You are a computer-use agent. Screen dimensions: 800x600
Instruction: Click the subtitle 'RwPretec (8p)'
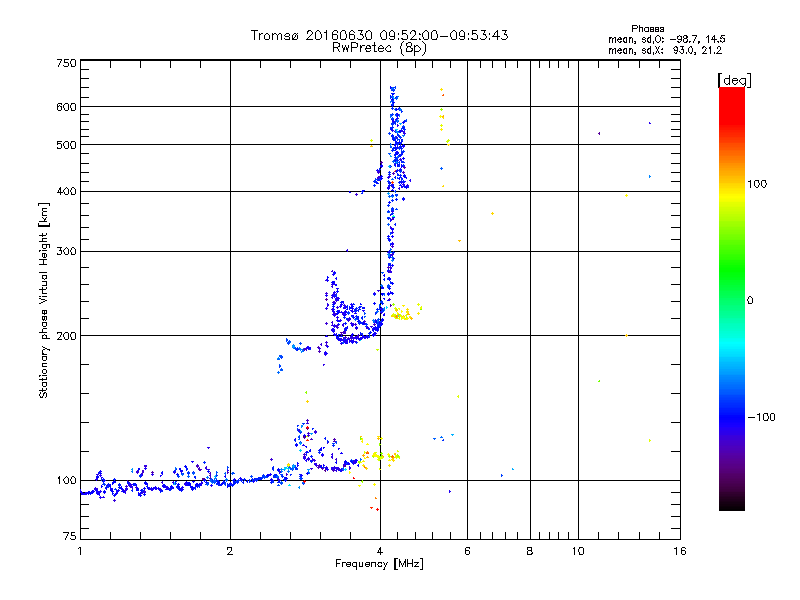[379, 48]
